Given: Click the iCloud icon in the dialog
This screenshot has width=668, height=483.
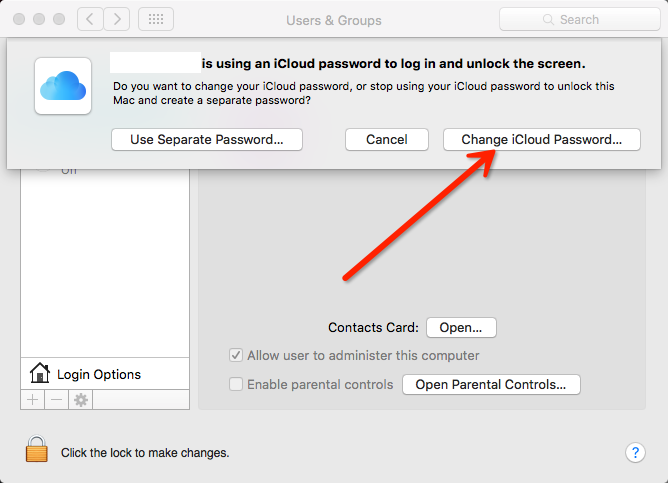Looking at the screenshot, I should coord(64,86).
